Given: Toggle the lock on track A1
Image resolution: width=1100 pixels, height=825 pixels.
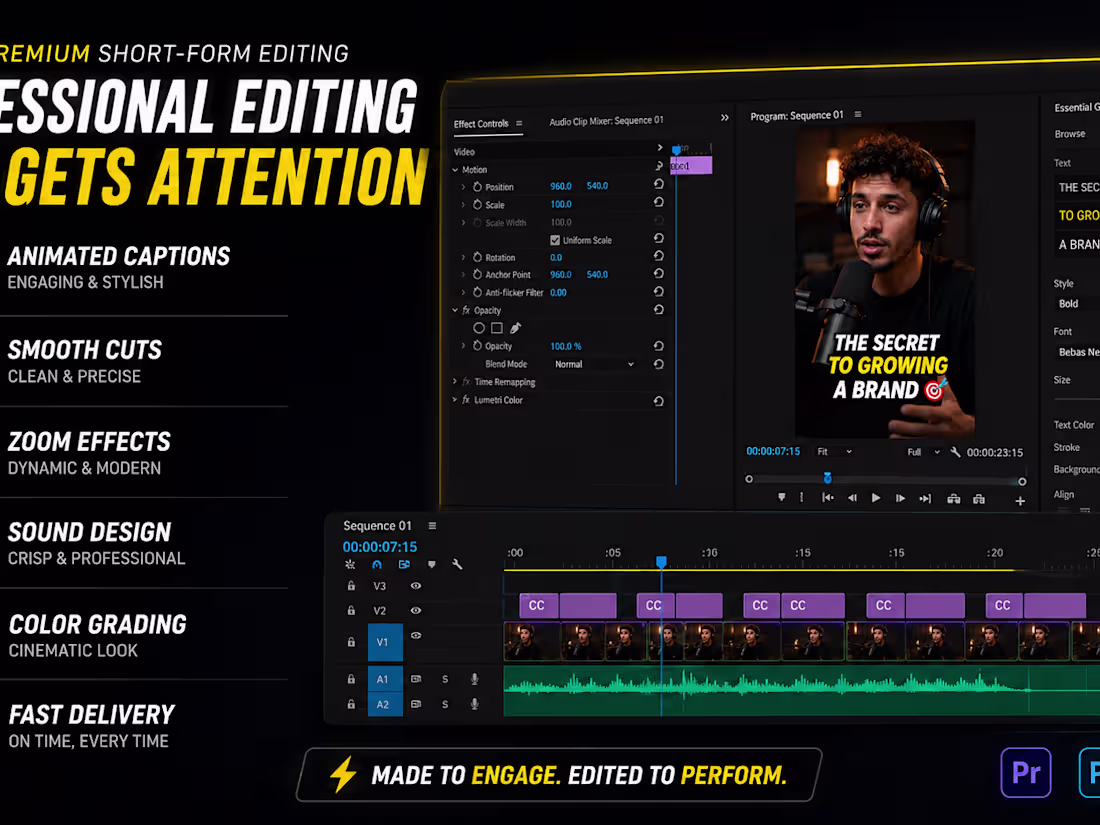Looking at the screenshot, I should click(x=351, y=679).
